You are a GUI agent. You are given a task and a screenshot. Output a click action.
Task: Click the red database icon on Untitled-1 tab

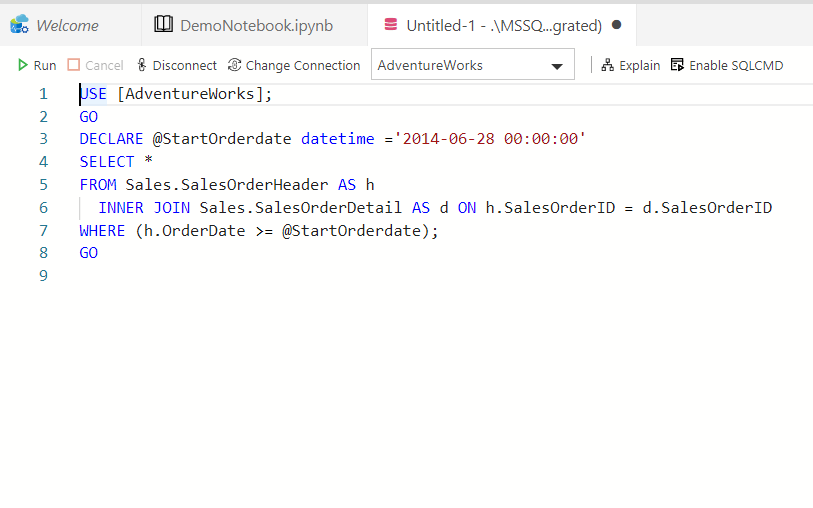[390, 25]
